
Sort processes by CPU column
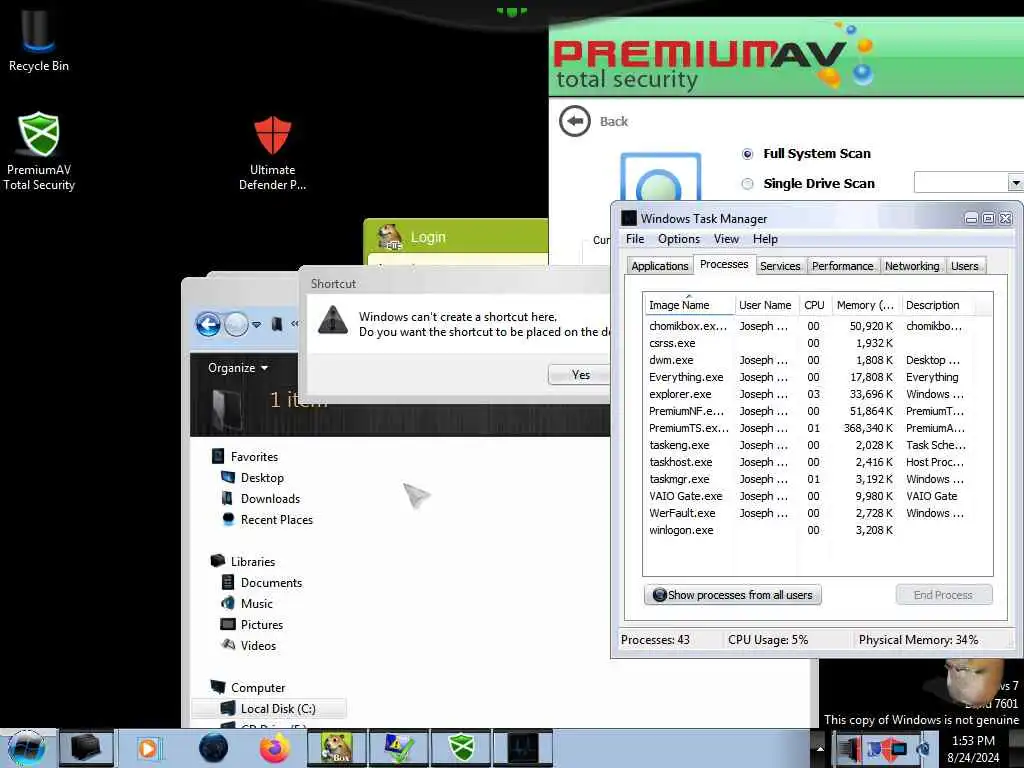point(814,305)
